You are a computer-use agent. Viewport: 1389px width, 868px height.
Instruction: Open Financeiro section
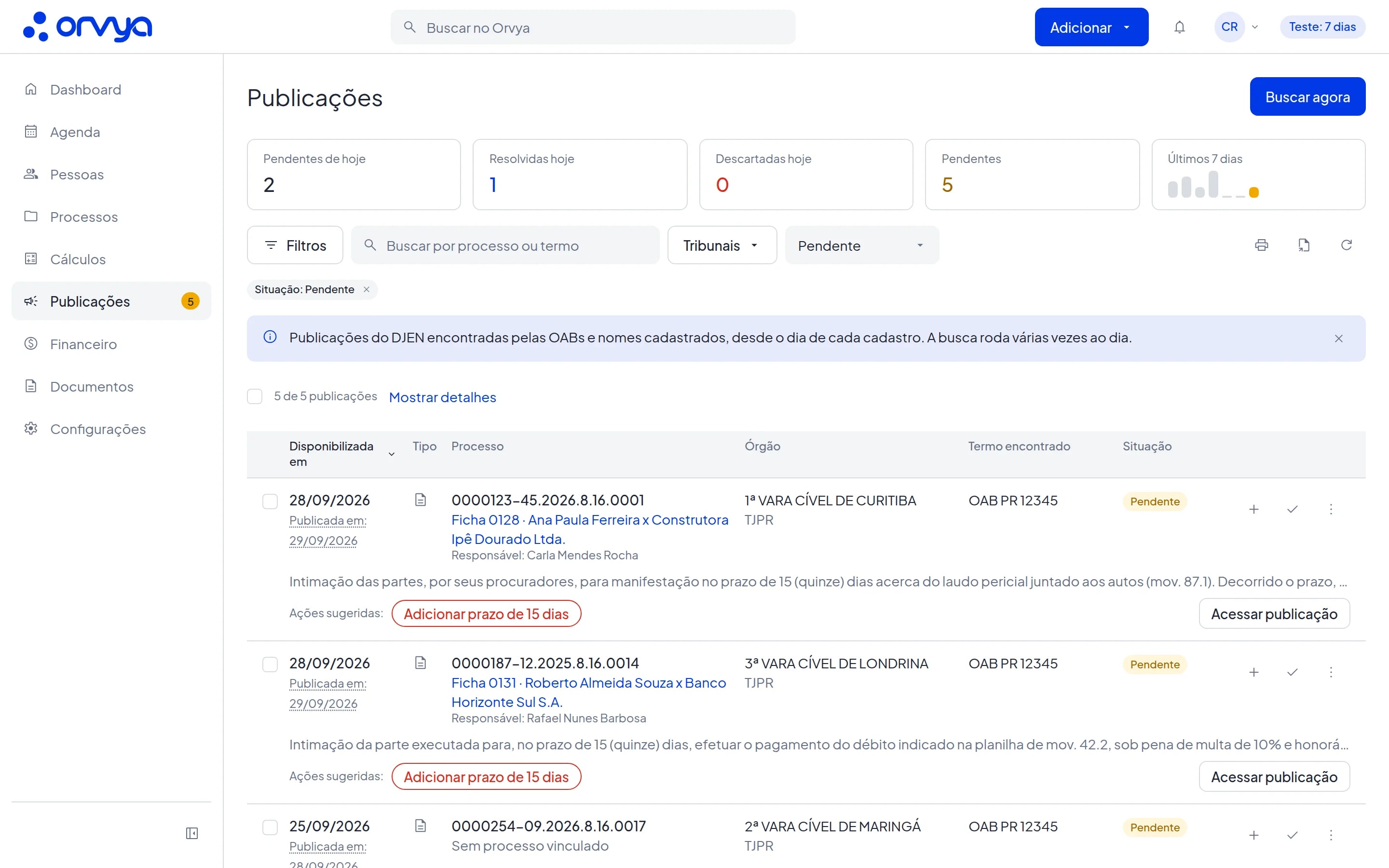111,344
